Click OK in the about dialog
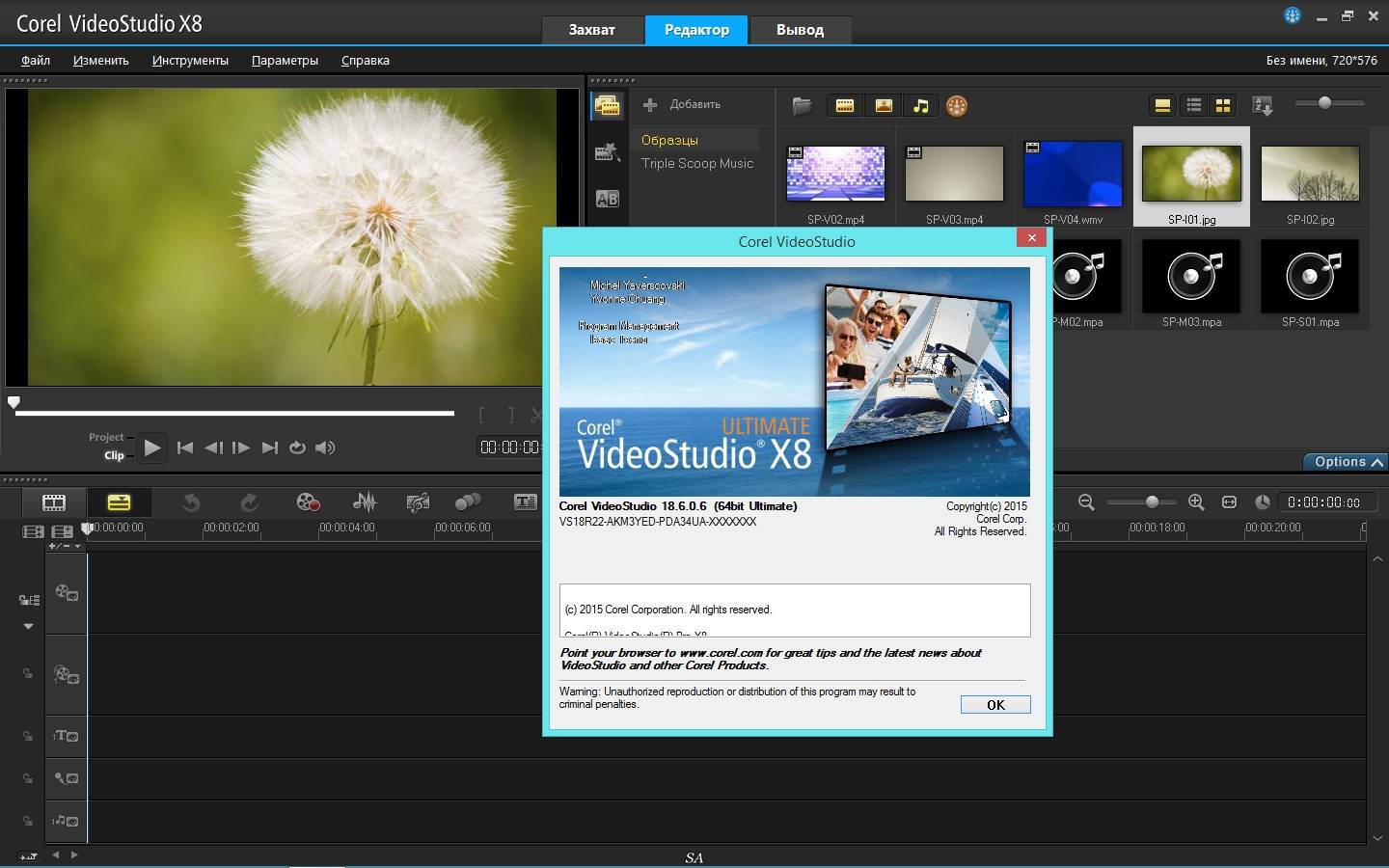The height and width of the screenshot is (868, 1389). point(995,705)
